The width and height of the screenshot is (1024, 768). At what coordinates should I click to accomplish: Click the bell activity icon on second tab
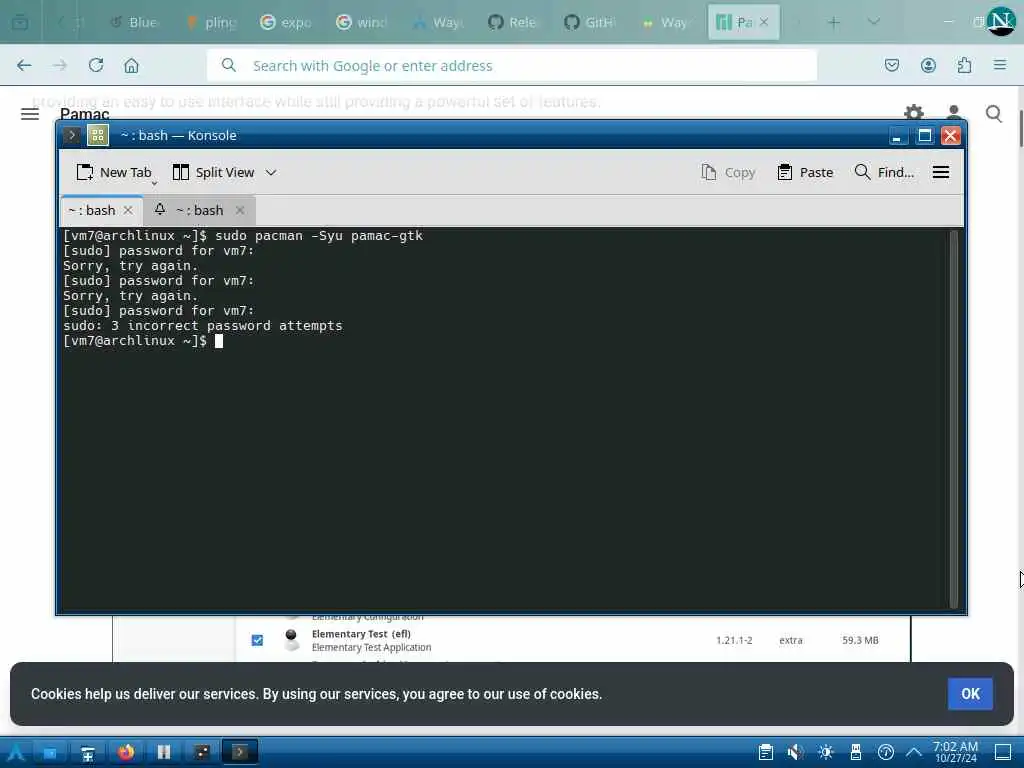tap(159, 209)
